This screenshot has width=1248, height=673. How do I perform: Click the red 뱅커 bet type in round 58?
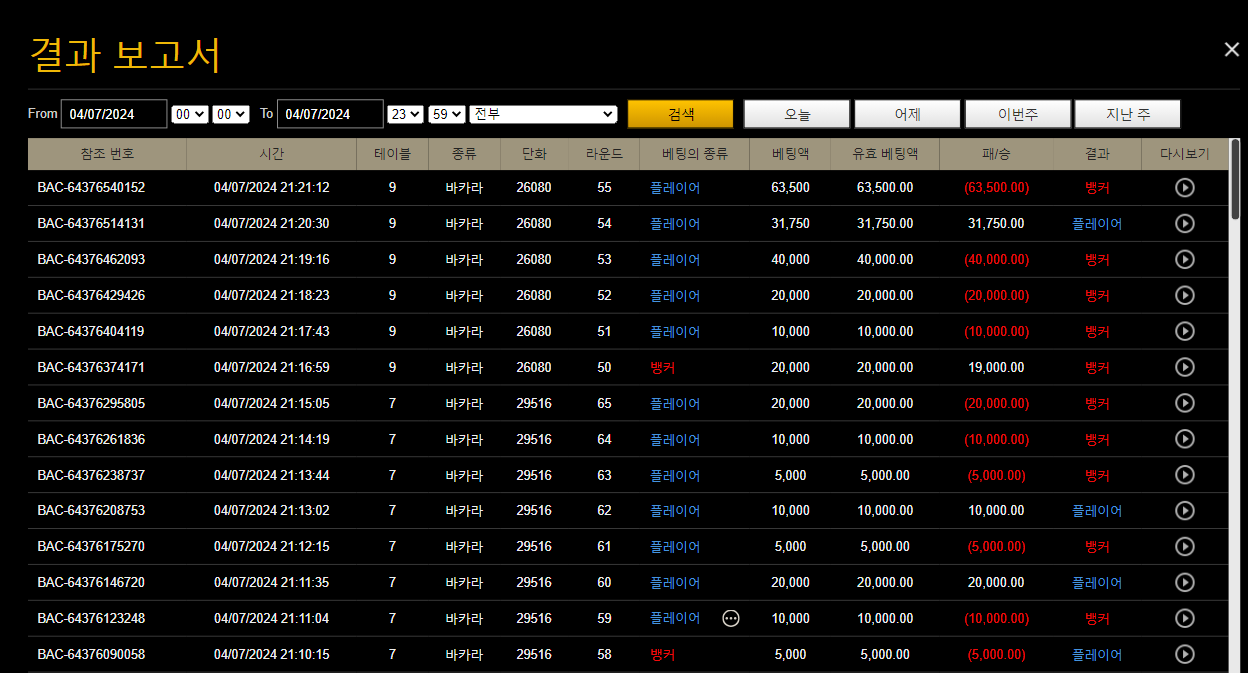[663, 655]
